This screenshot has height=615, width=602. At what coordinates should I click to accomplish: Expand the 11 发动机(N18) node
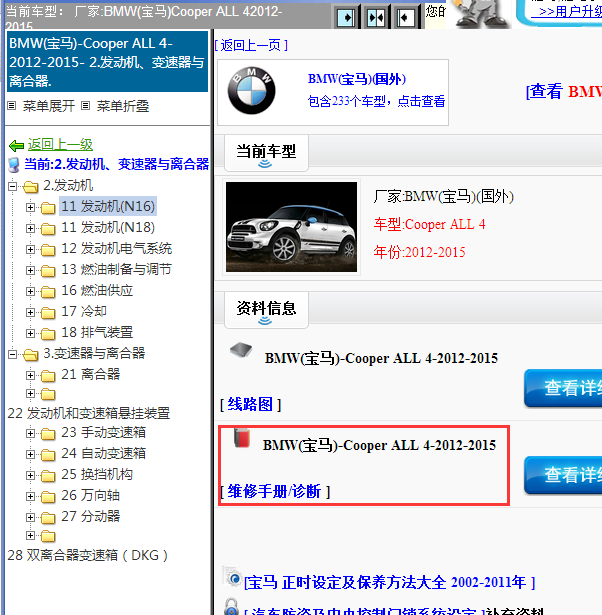click(30, 228)
